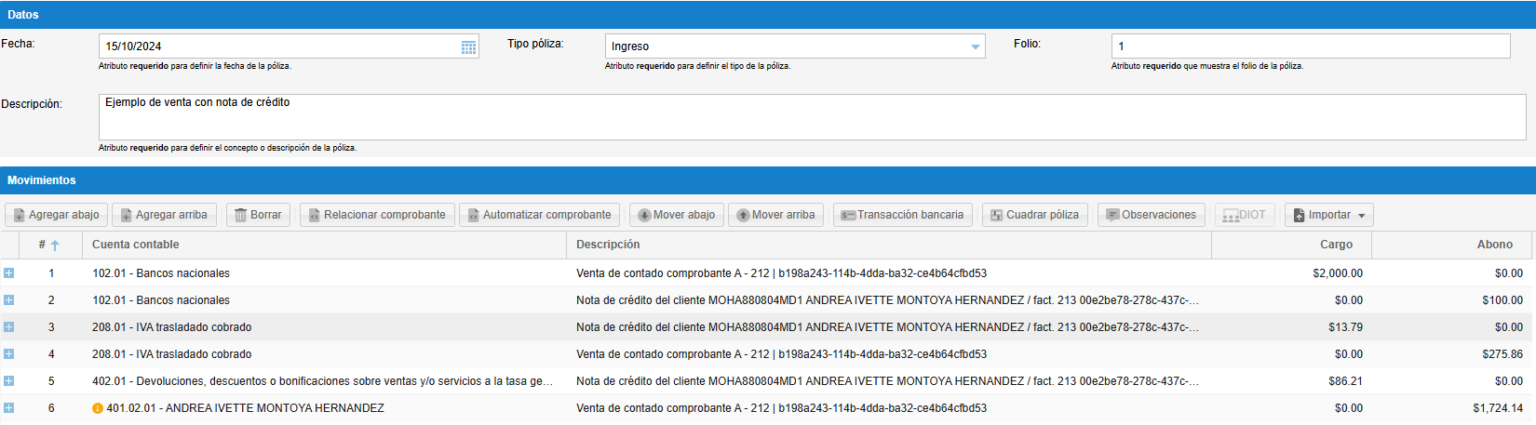
Task: Click into the Folio input field
Action: pos(1310,47)
